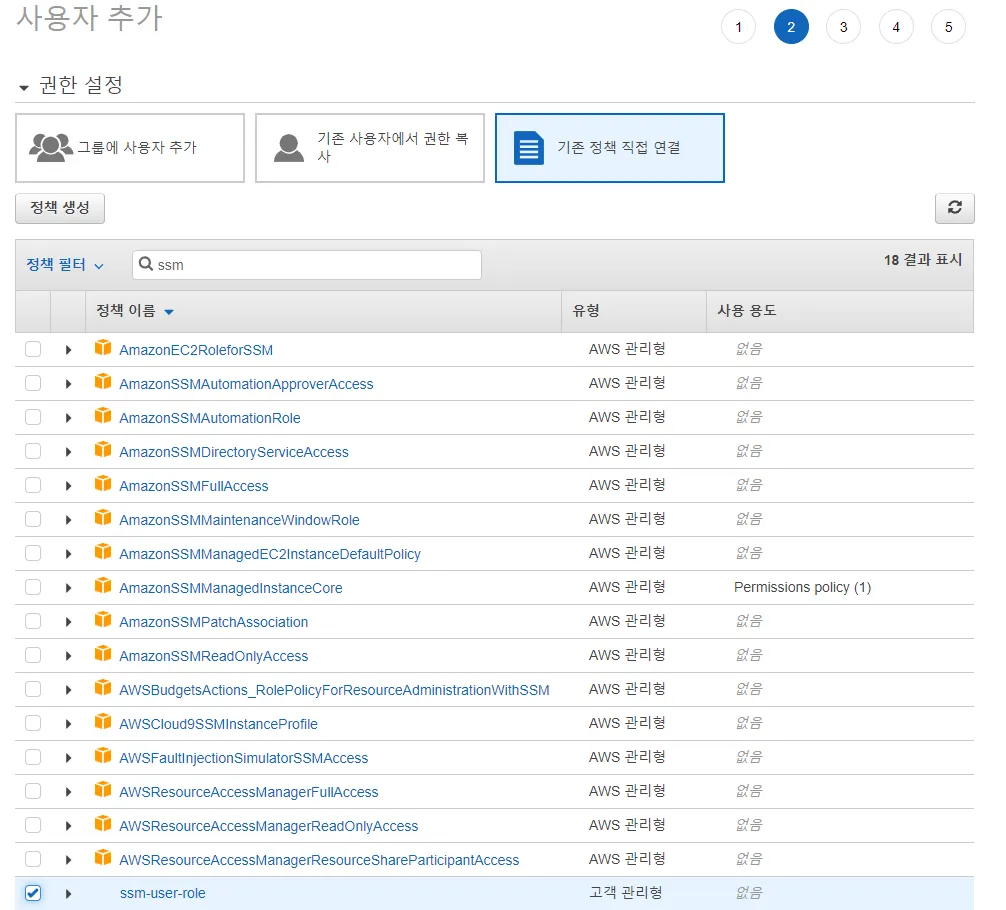1006x910 pixels.
Task: Collapse the 권한 설정 section
Action: tap(24, 87)
